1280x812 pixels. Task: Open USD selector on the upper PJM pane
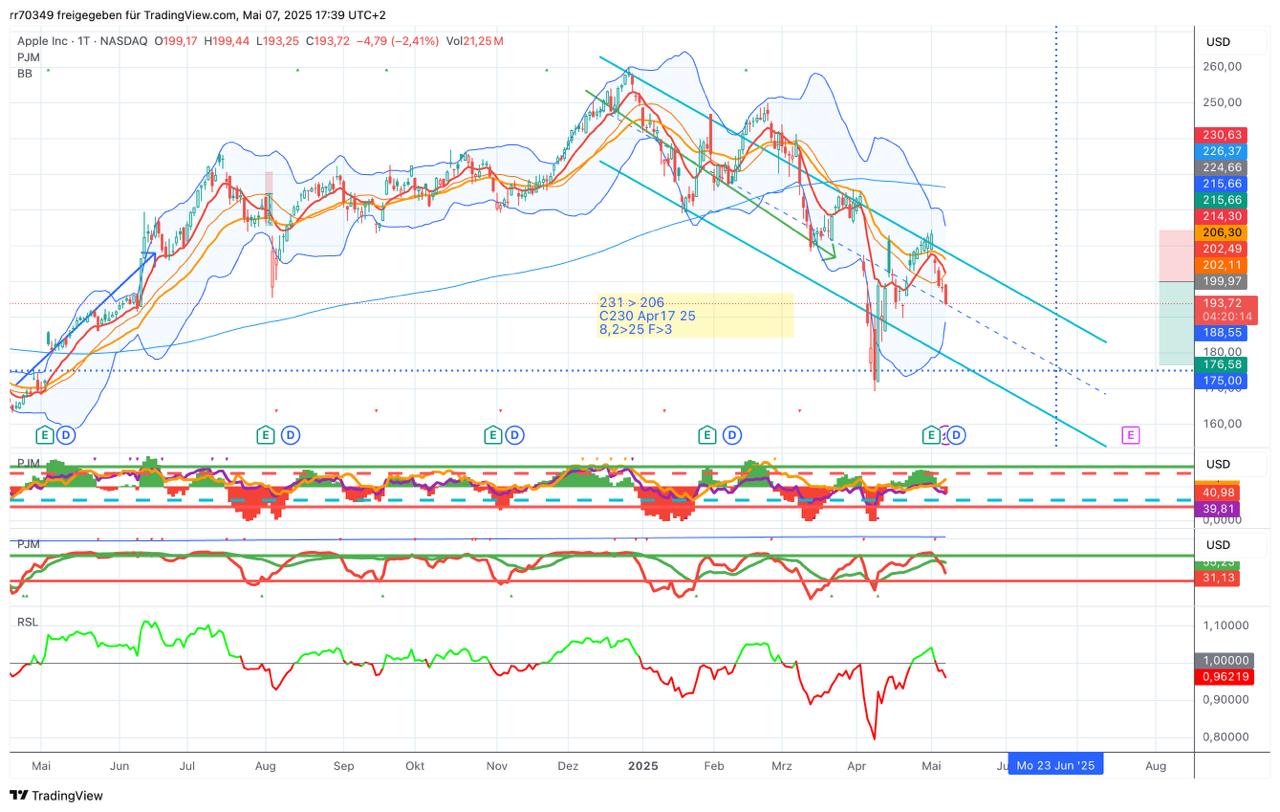(x=1217, y=464)
